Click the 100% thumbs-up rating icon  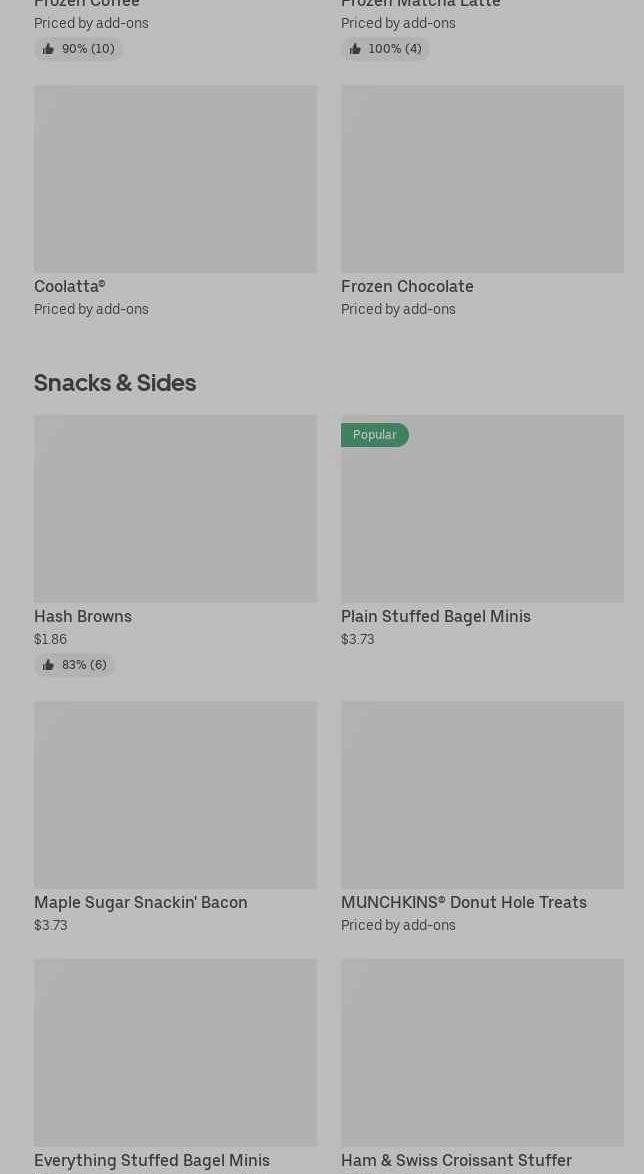(x=355, y=49)
